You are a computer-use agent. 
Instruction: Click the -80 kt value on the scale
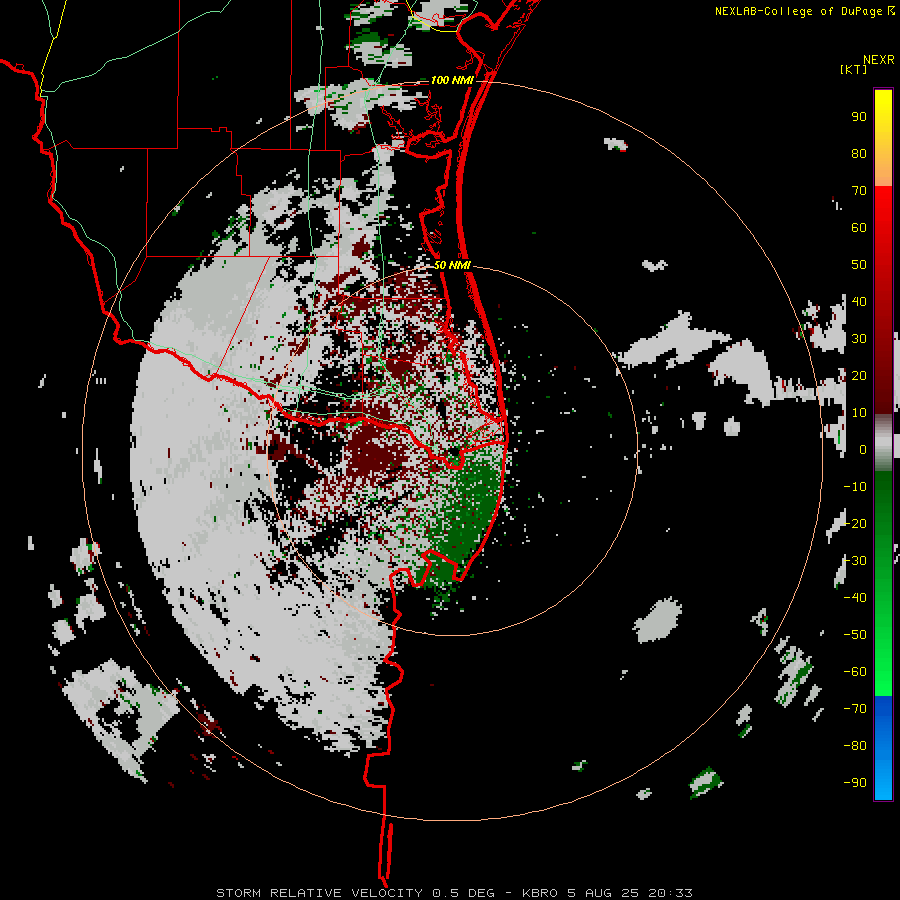855,746
